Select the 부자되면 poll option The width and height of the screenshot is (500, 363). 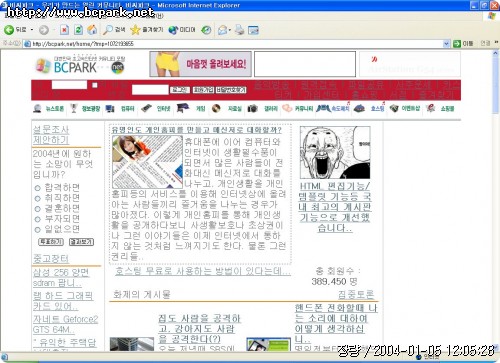pos(37,219)
